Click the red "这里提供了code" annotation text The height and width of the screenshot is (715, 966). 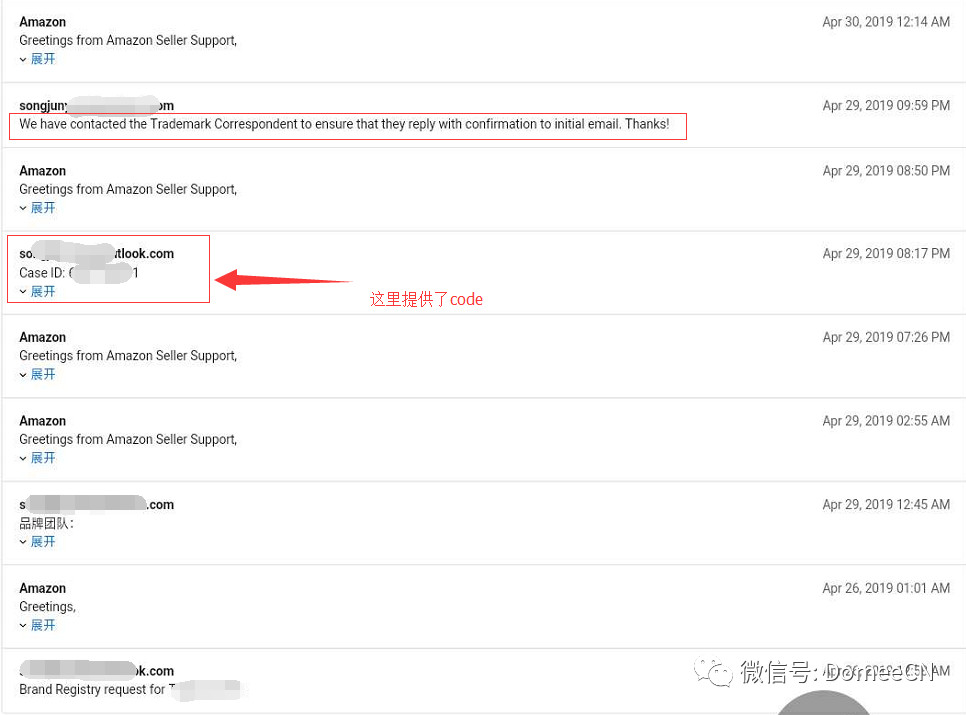426,299
